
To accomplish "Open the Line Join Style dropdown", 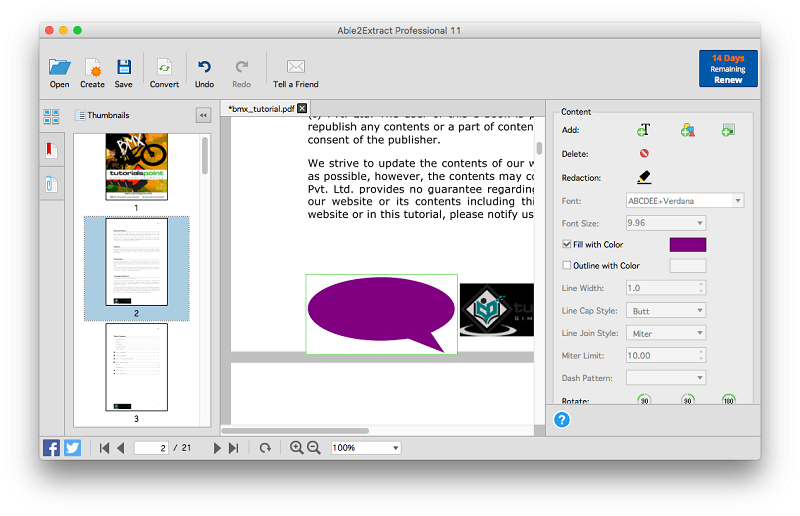I will point(666,333).
